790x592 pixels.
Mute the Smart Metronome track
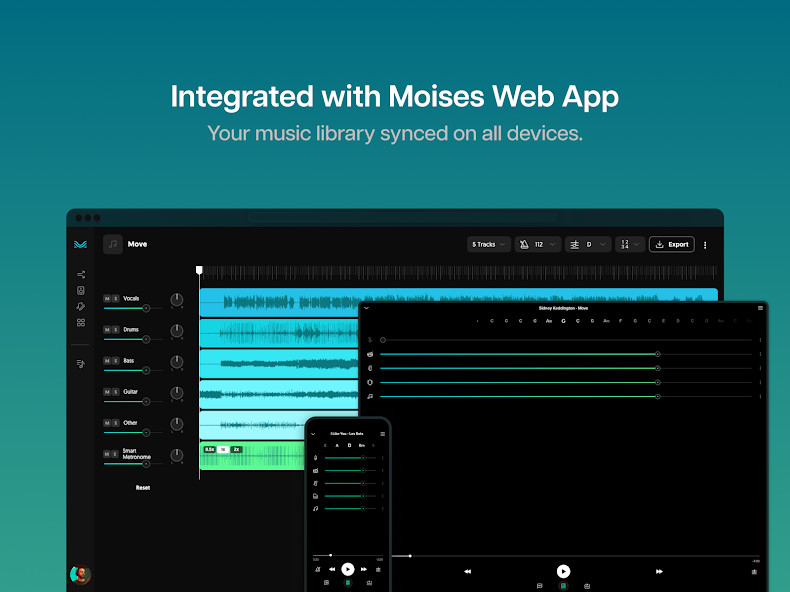point(107,454)
